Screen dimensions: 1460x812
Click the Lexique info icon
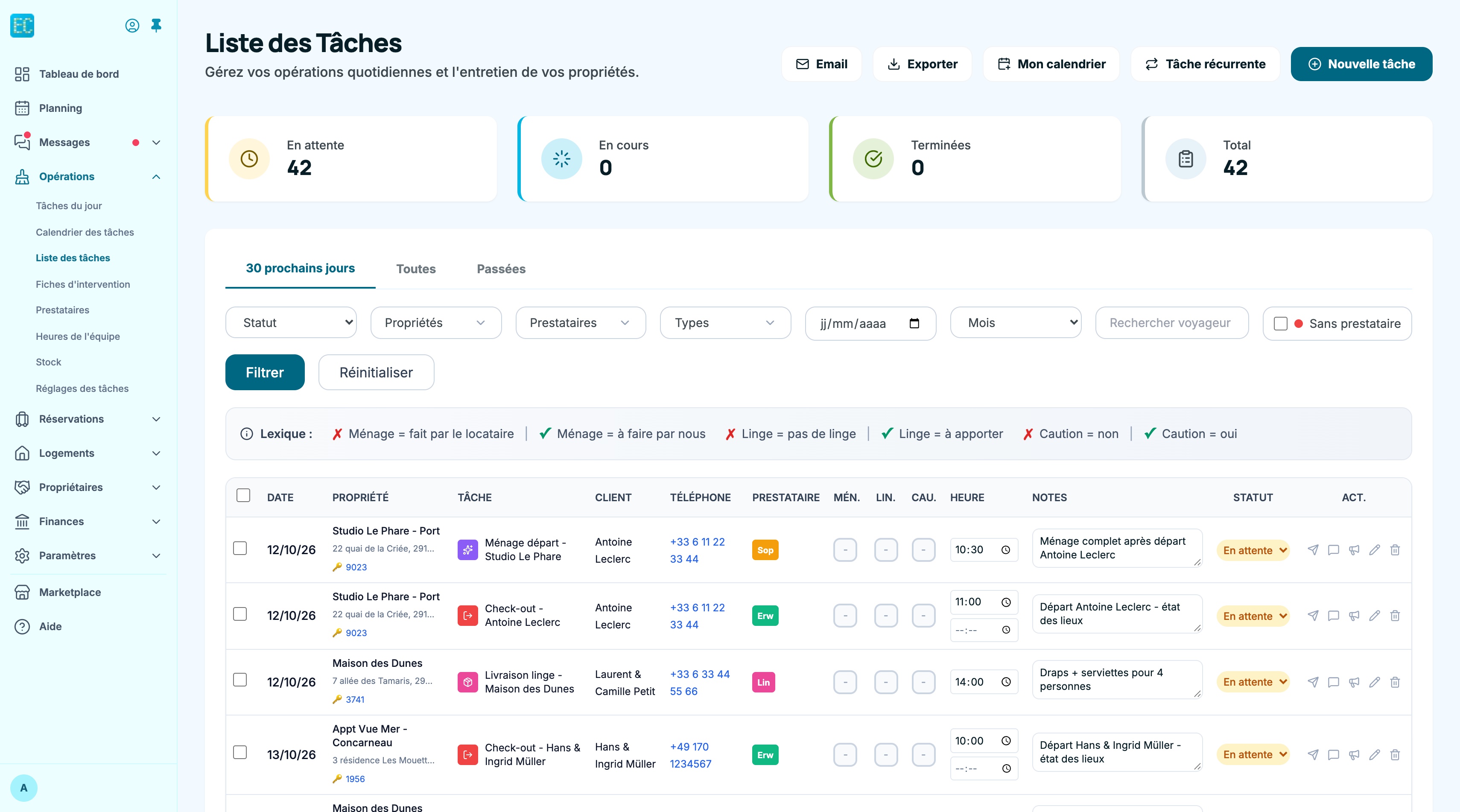pyautogui.click(x=247, y=433)
